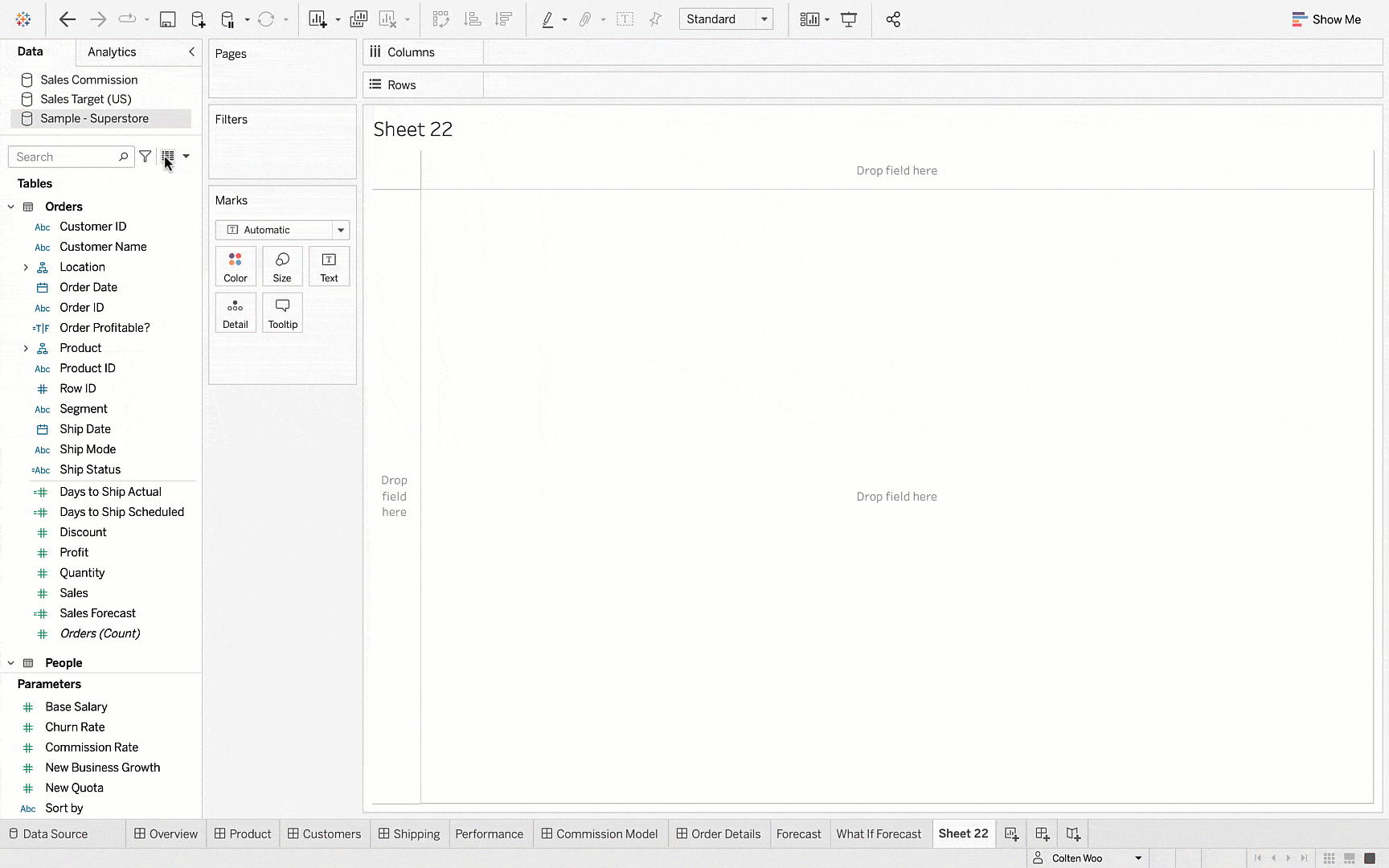Click the Refresh/Run Update icon

266,19
